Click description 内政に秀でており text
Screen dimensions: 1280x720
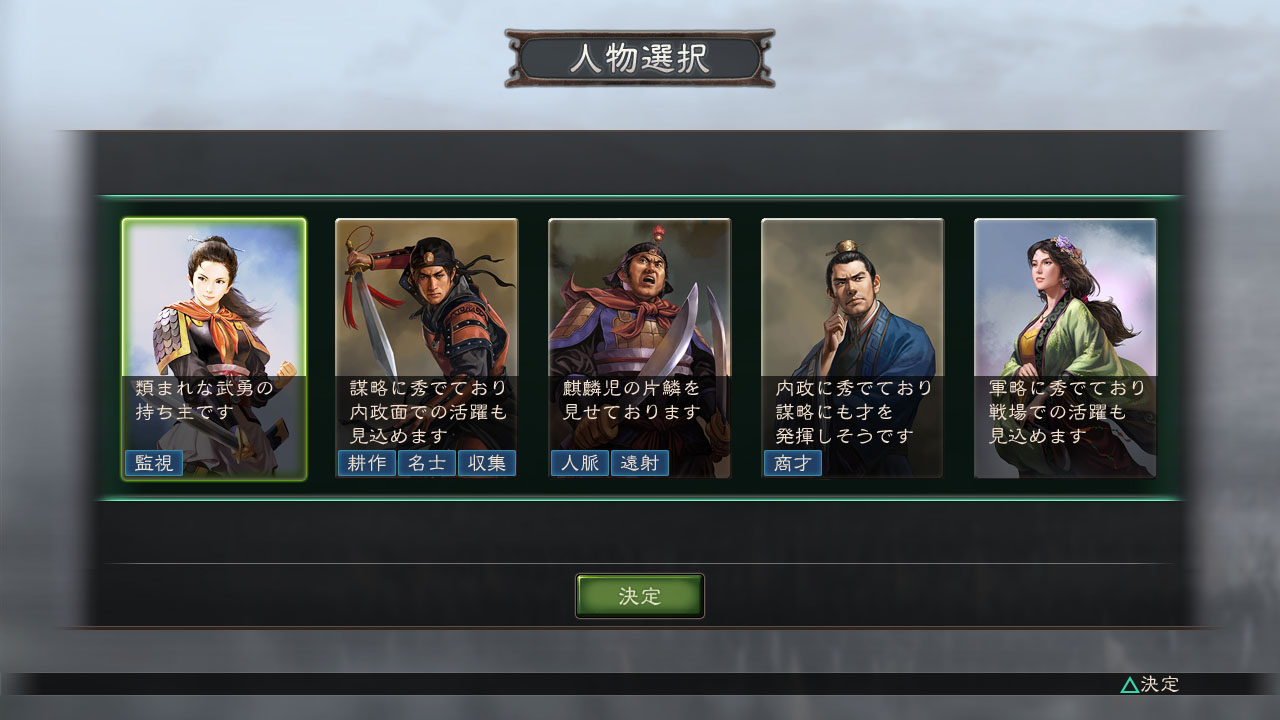854,387
